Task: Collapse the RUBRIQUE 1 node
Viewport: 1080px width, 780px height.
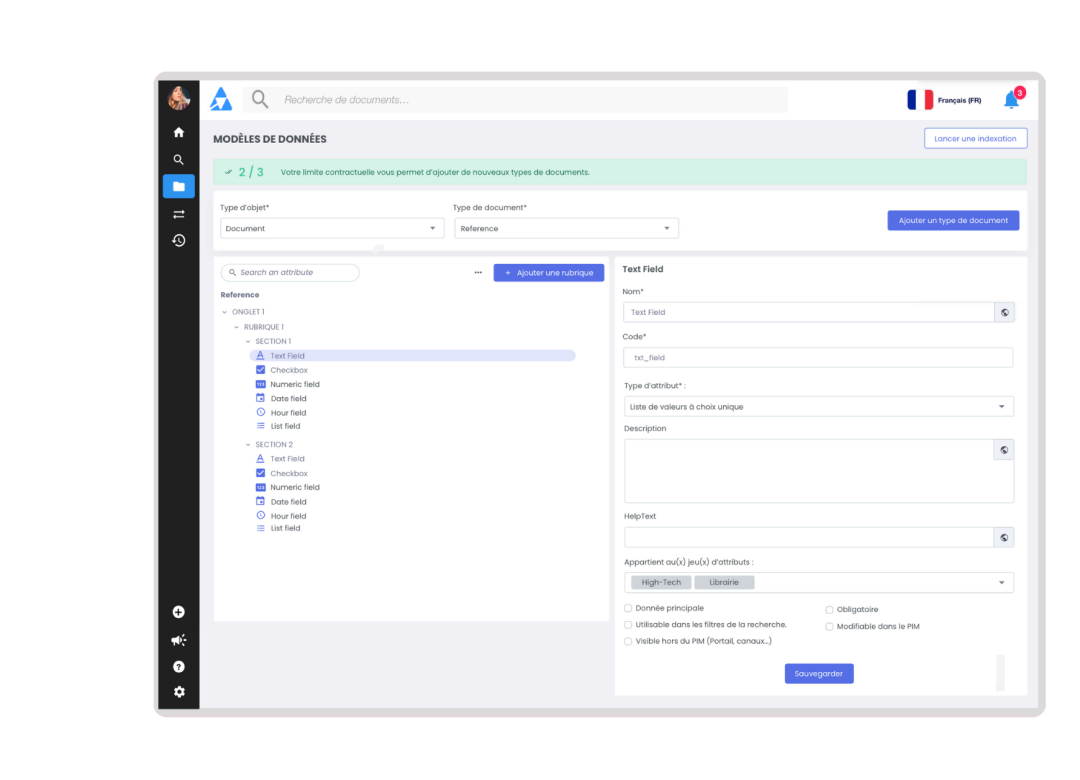Action: point(236,327)
